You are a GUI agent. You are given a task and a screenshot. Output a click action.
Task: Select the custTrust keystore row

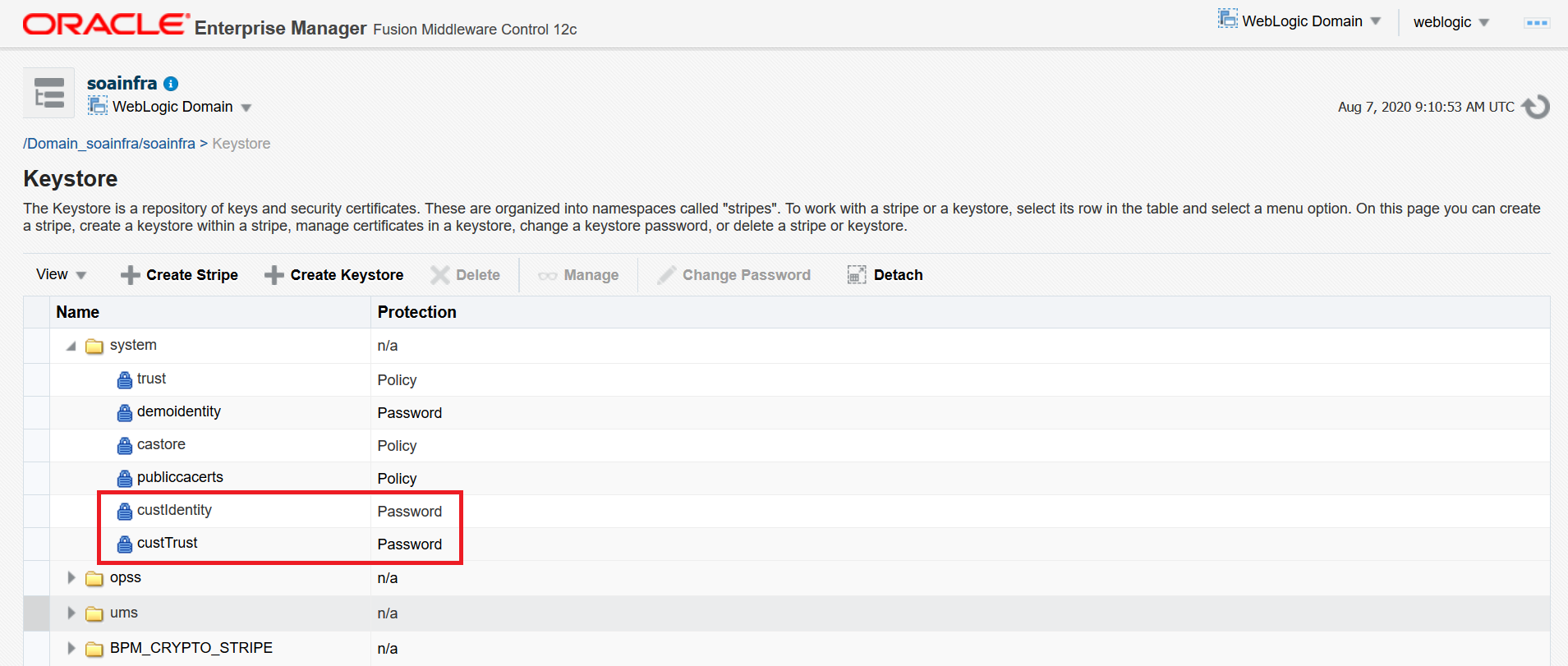click(787, 544)
